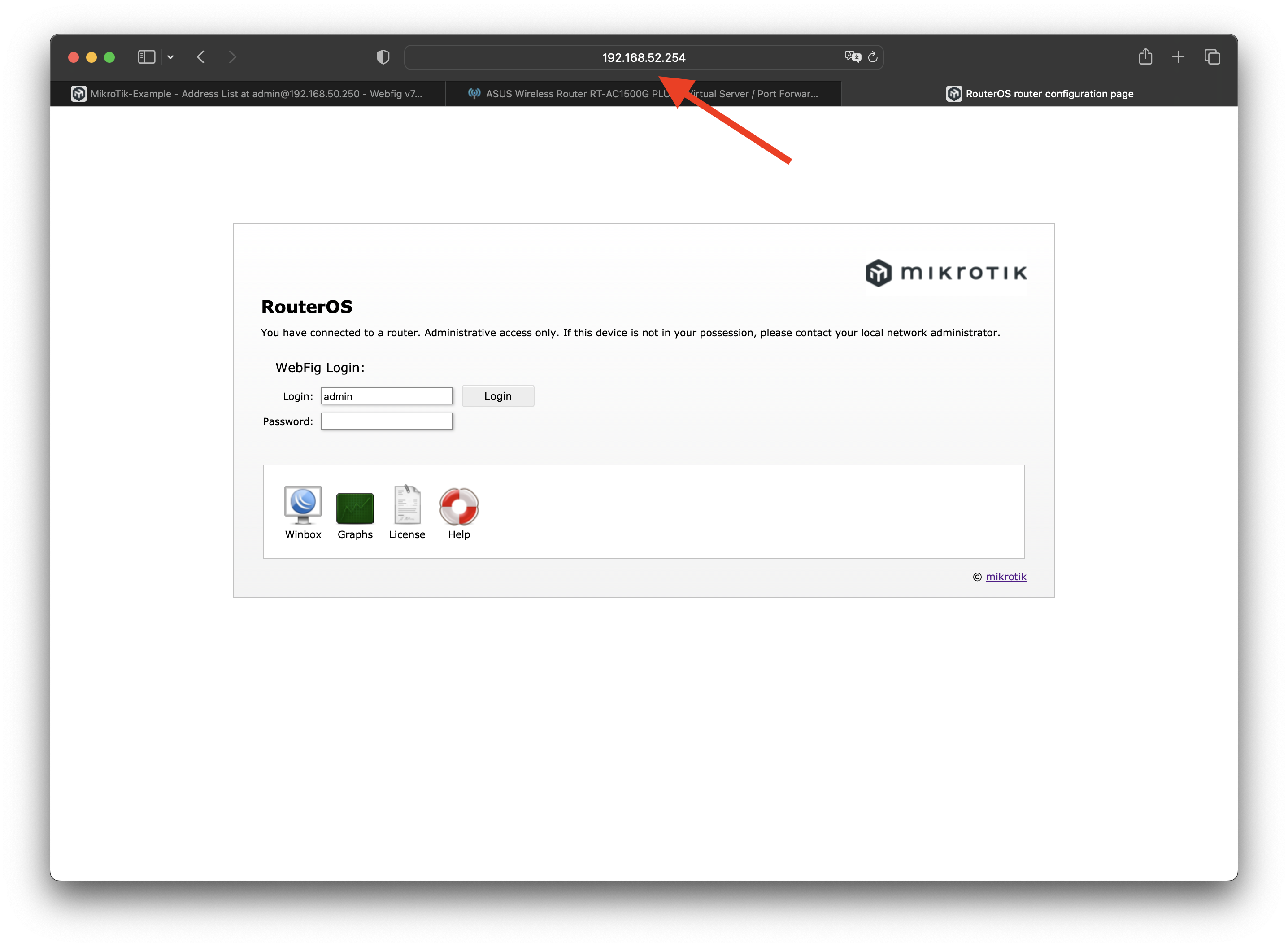Click the Login username field

pyautogui.click(x=386, y=396)
